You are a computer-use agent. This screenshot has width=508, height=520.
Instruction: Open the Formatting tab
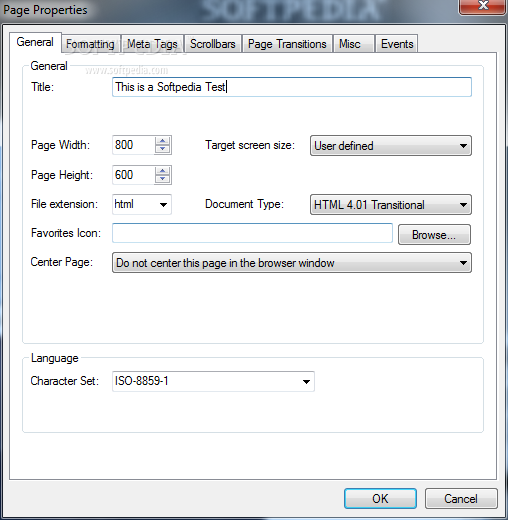pyautogui.click(x=91, y=44)
